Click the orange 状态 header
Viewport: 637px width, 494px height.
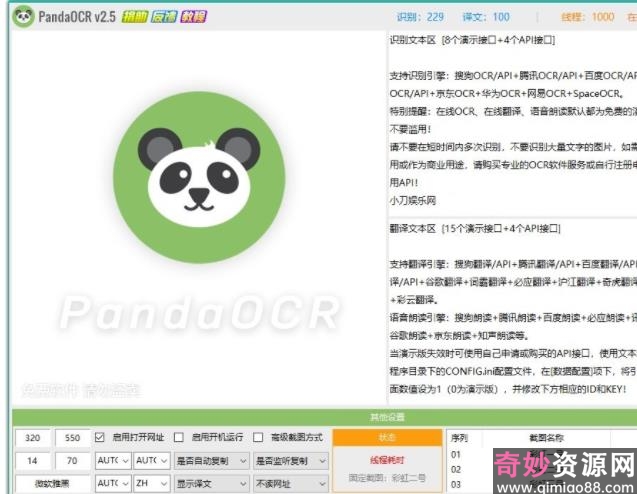pyautogui.click(x=387, y=437)
